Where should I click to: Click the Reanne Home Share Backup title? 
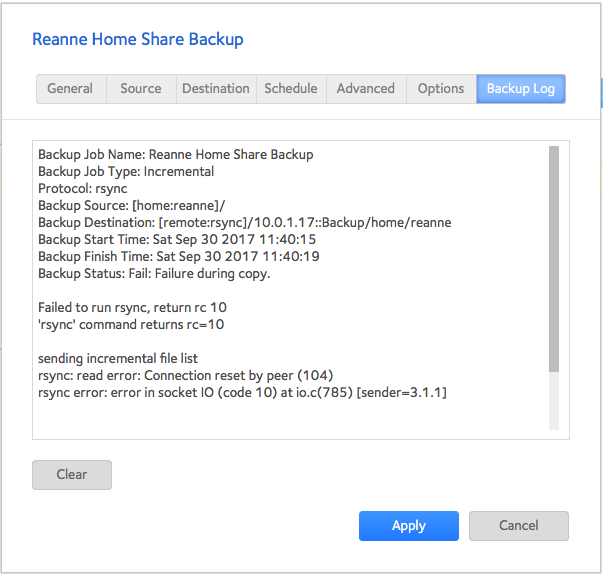pos(138,40)
